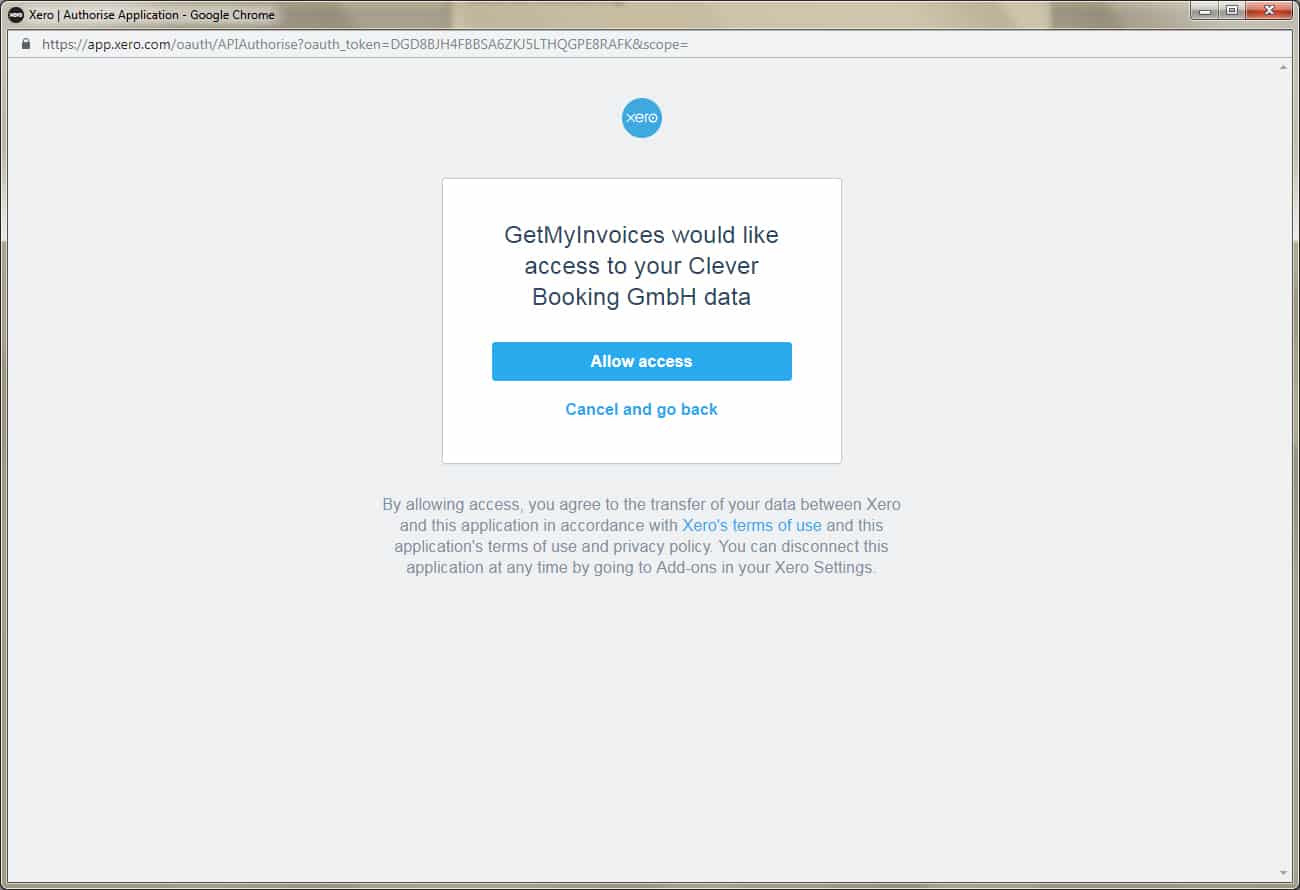1300x890 pixels.
Task: Click the data transfer disclaimer paragraph
Action: (641, 536)
